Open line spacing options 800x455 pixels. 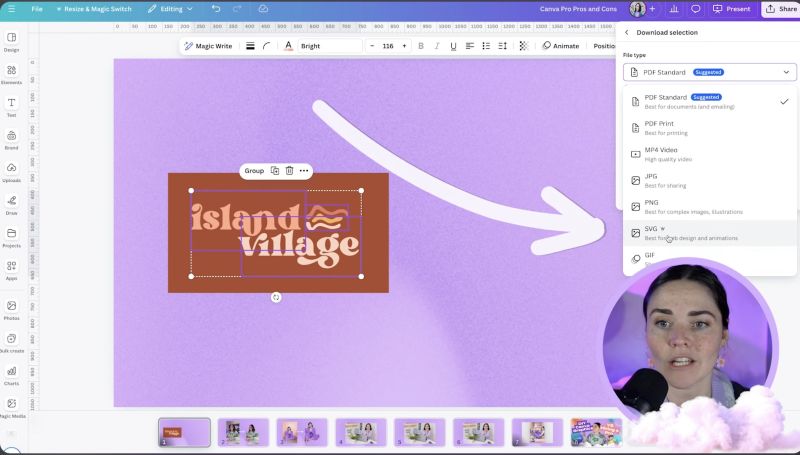click(x=503, y=46)
